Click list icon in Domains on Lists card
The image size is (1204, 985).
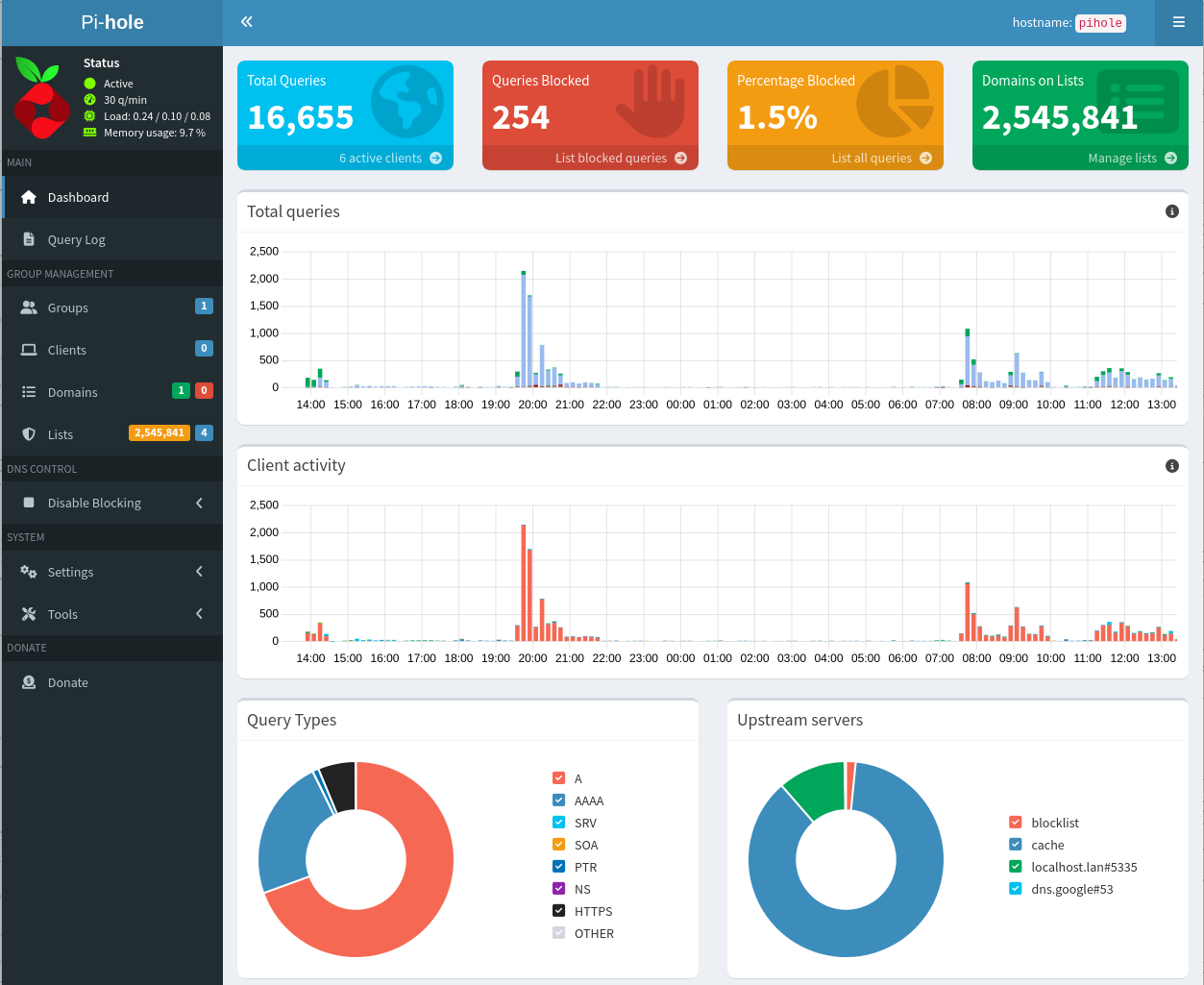[1138, 101]
